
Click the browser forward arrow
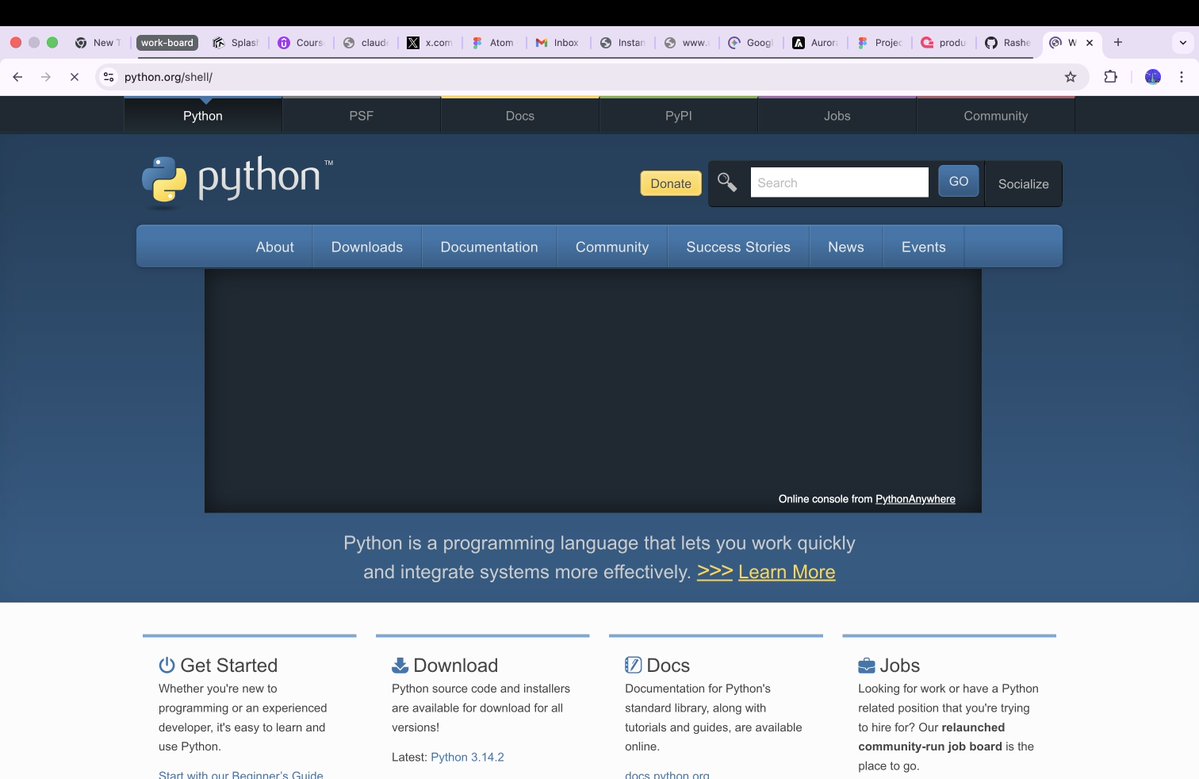coord(46,76)
